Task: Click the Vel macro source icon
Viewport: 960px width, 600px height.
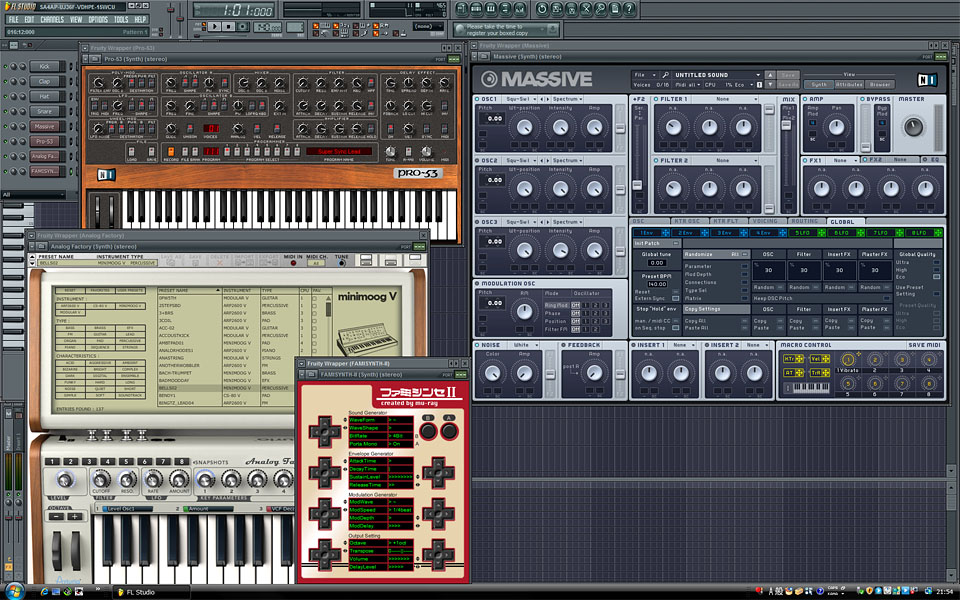Action: (819, 359)
